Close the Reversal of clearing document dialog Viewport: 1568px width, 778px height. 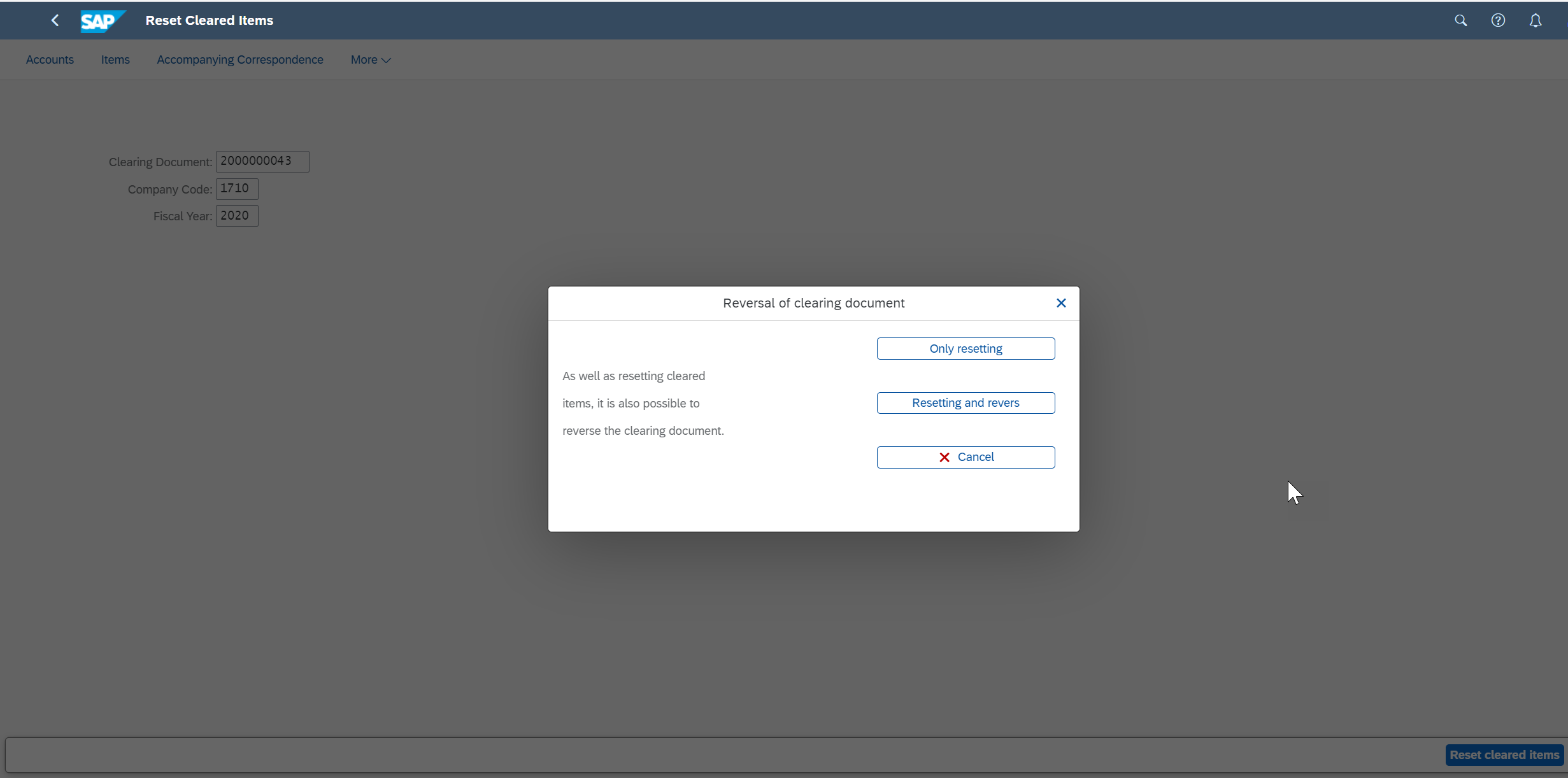[x=1062, y=303]
